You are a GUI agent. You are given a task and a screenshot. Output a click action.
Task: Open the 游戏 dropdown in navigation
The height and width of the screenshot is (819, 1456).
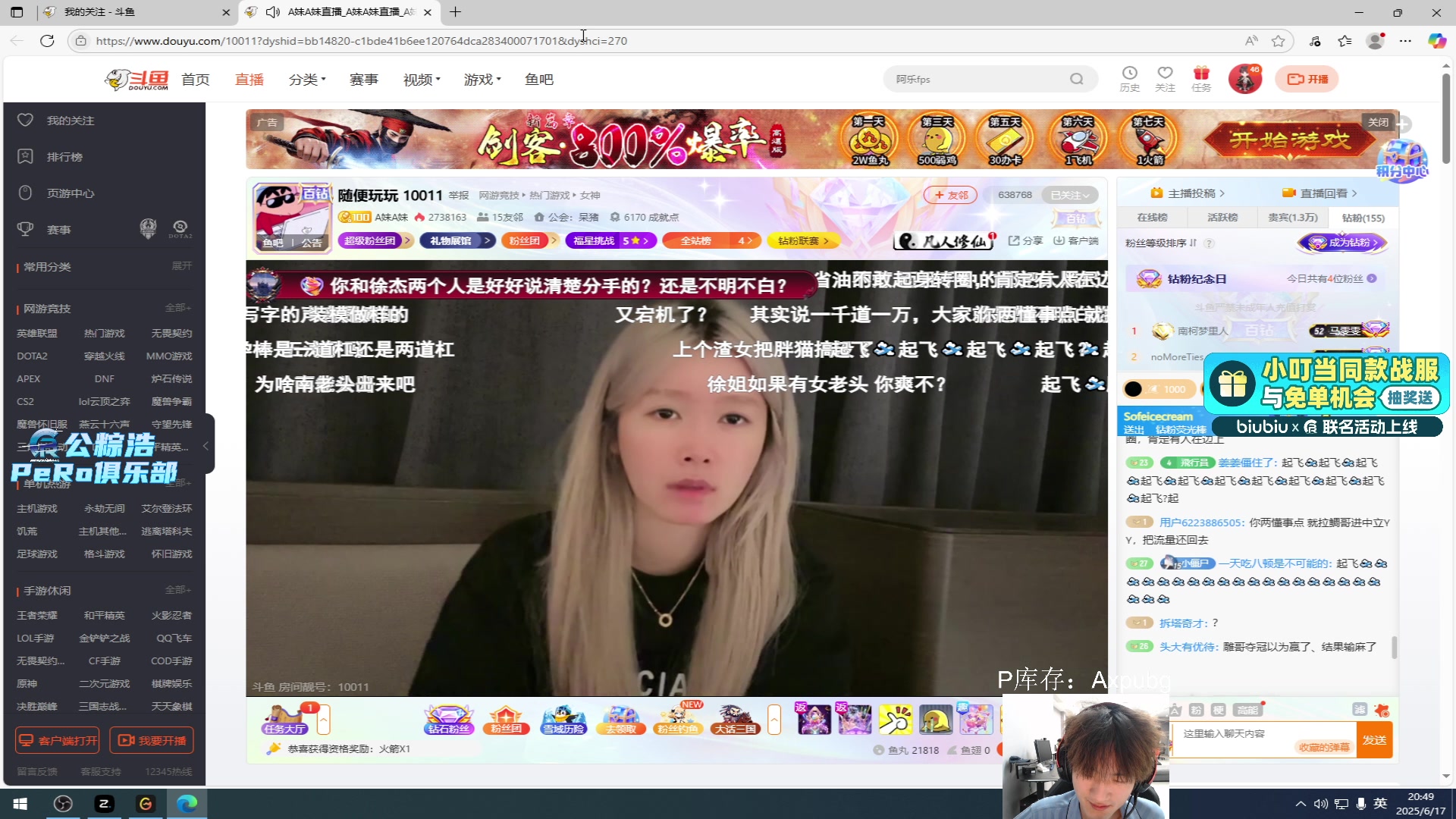[482, 79]
